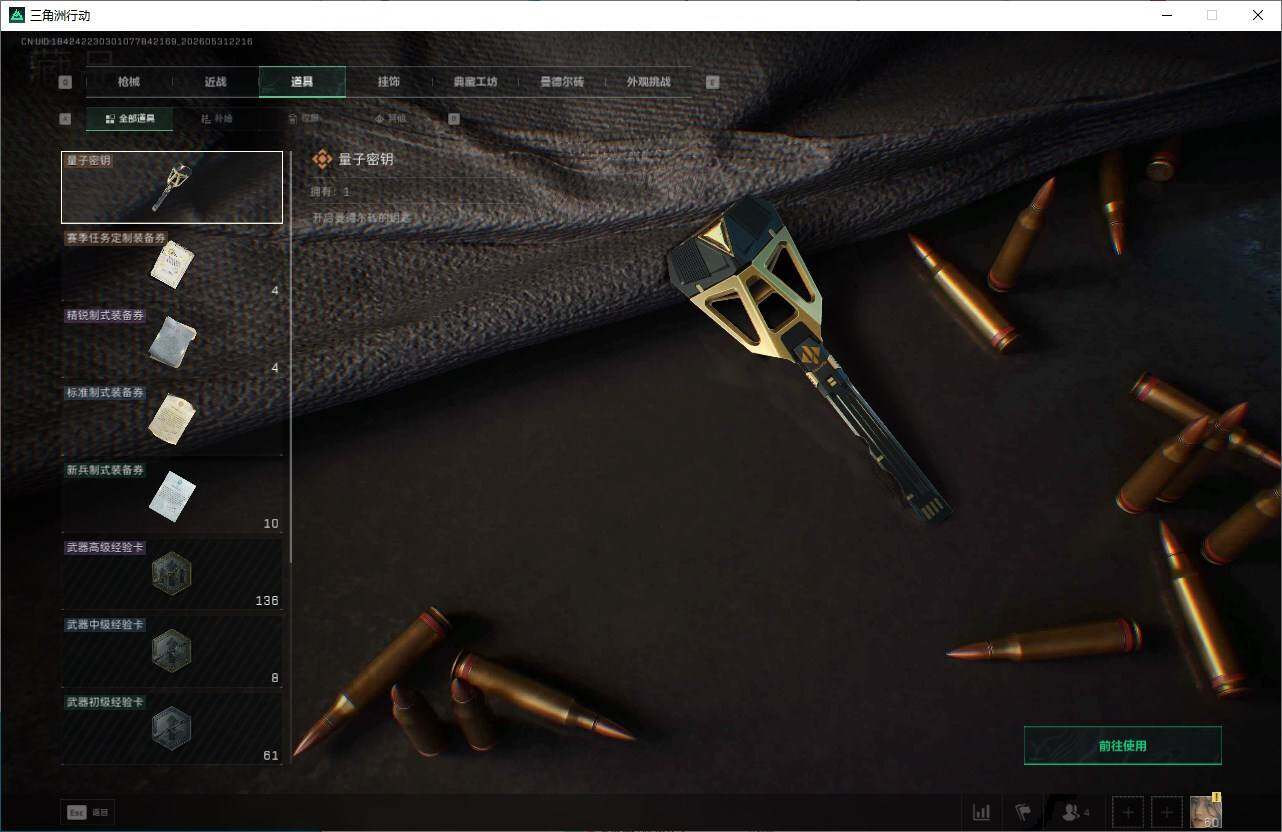The image size is (1282, 832).
Task: Select the 武器中级经验卡 item
Action: tap(172, 652)
